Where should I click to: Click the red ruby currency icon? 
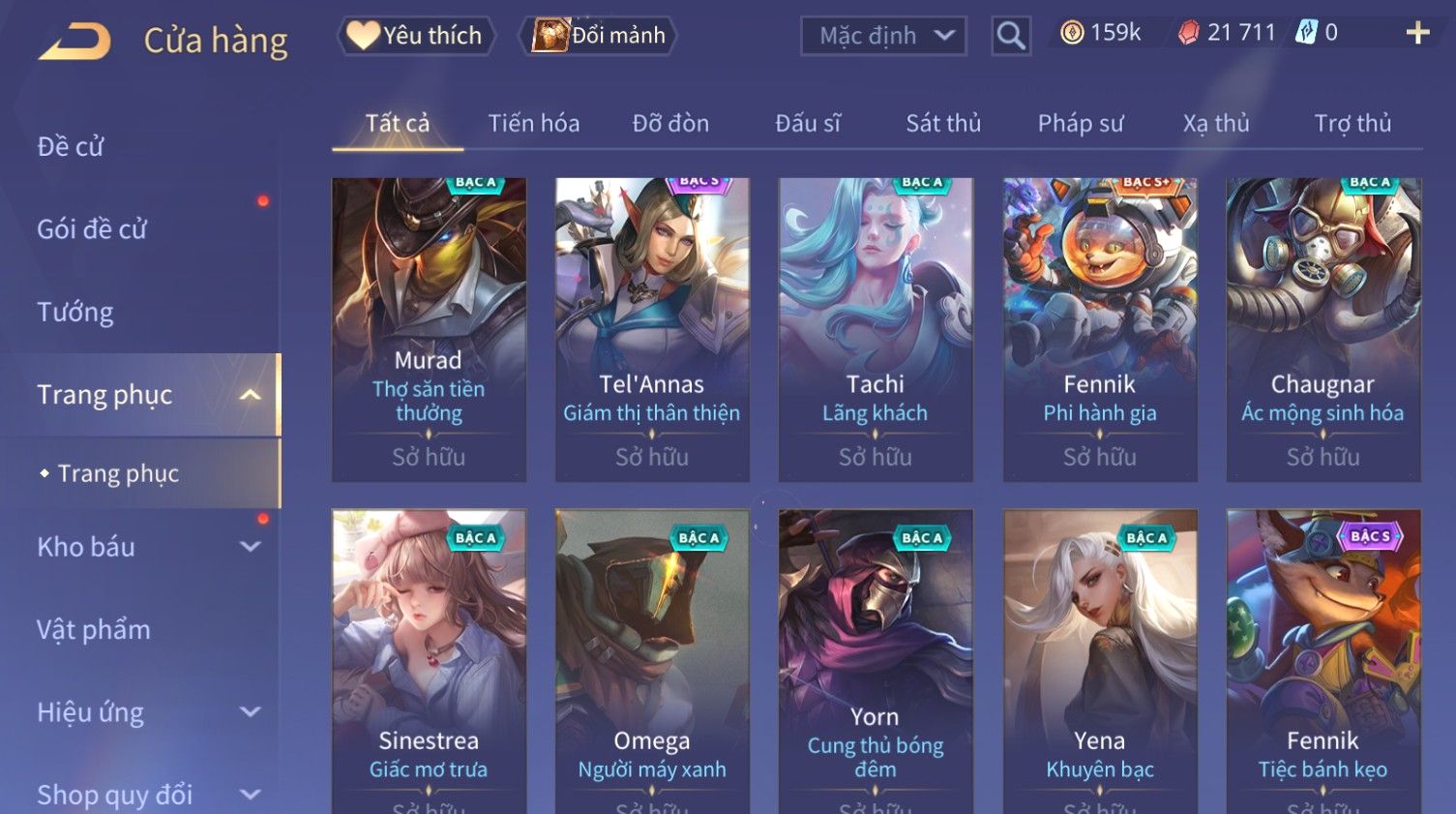tap(1188, 33)
